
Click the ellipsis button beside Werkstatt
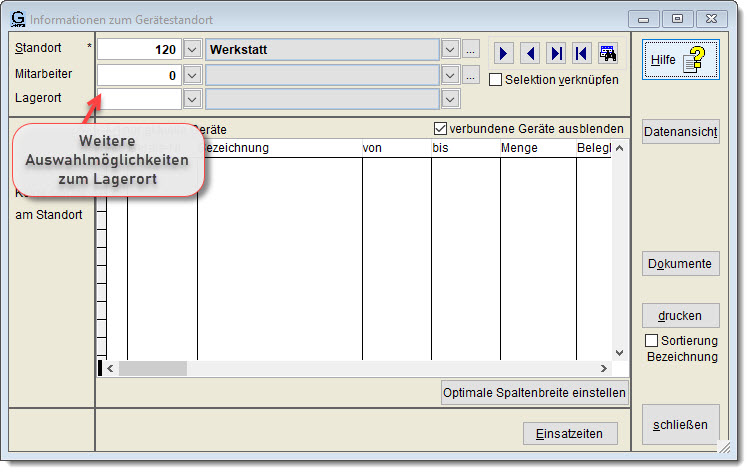pos(471,50)
